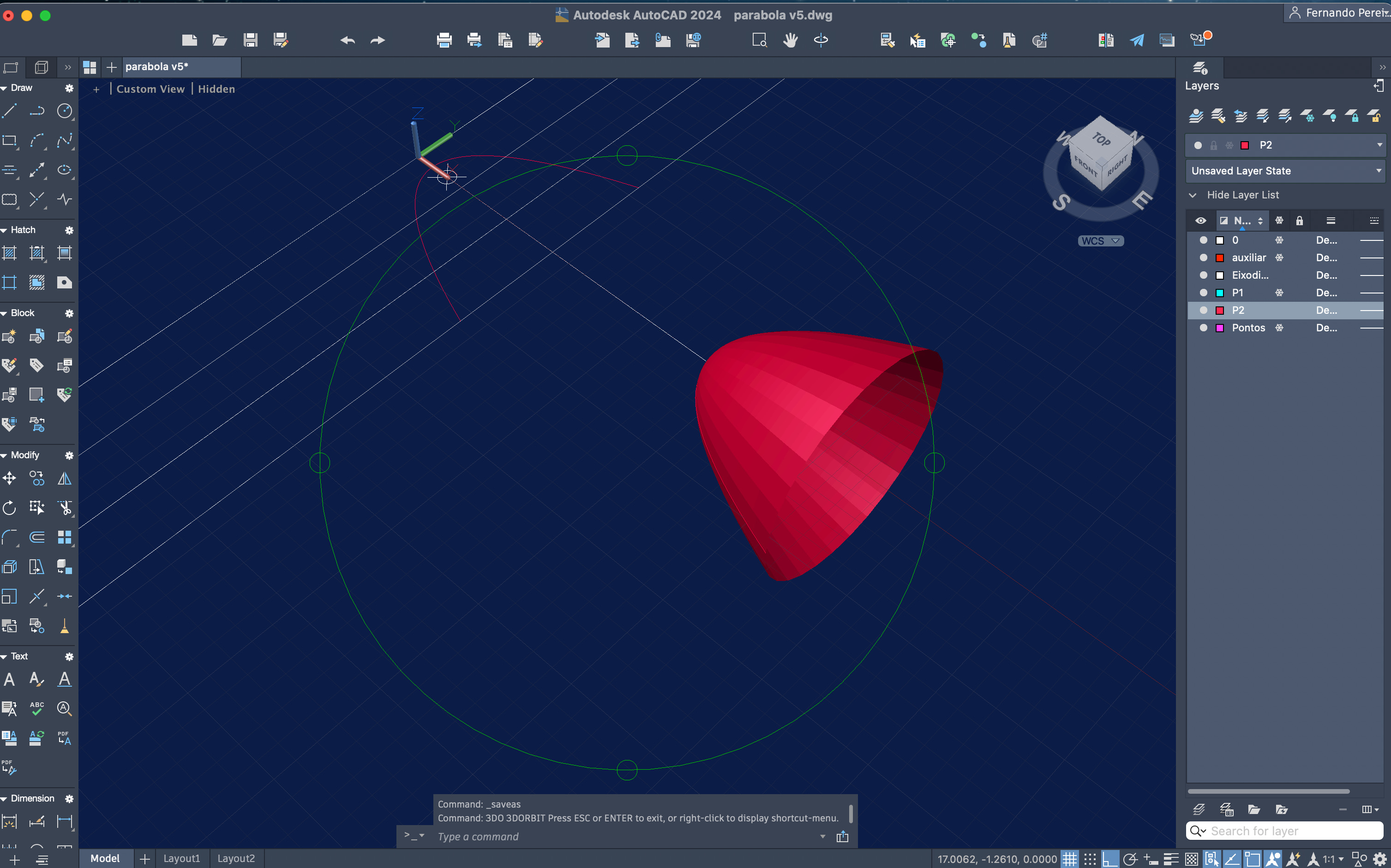Toggle visibility of Pontos layer
The width and height of the screenshot is (1391, 868).
(1203, 328)
